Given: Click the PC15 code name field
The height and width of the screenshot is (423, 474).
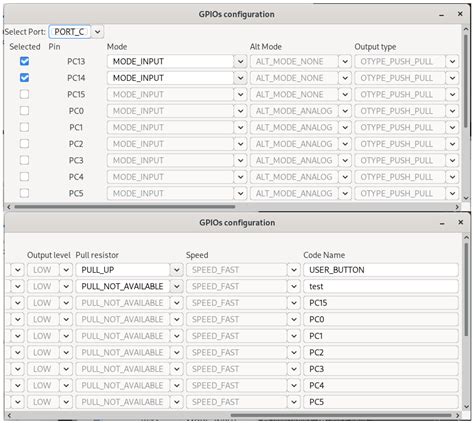Looking at the screenshot, I should [x=381, y=303].
